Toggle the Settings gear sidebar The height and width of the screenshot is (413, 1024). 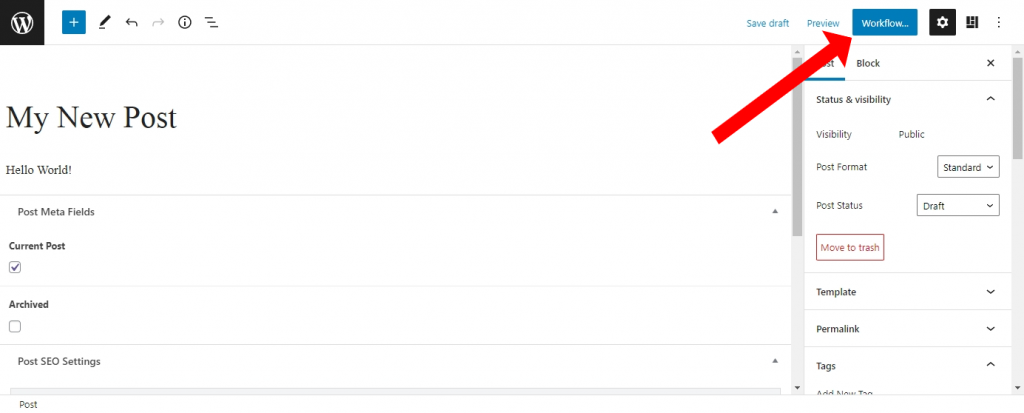943,22
